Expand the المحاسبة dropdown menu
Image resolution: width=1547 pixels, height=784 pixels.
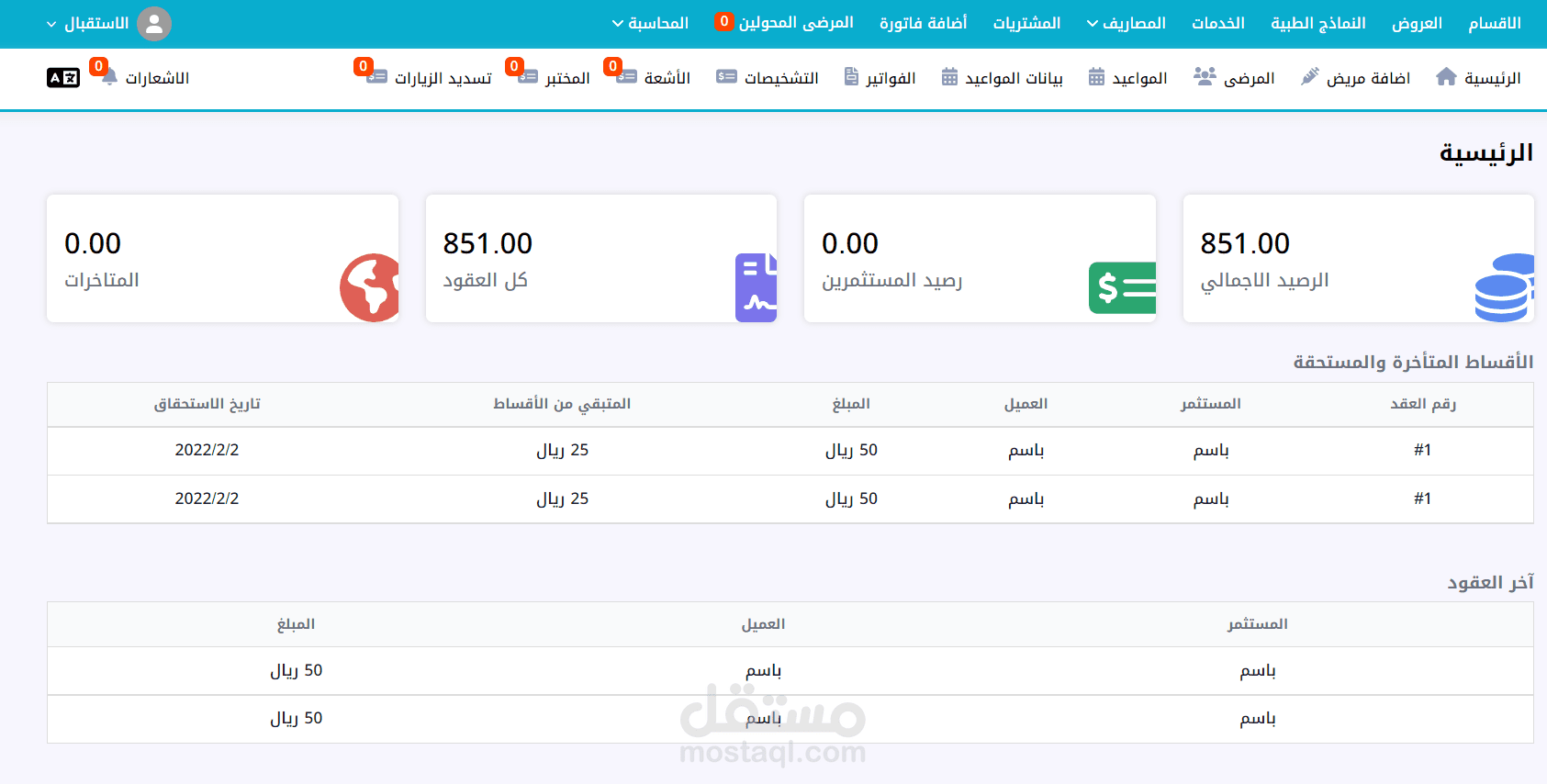650,23
